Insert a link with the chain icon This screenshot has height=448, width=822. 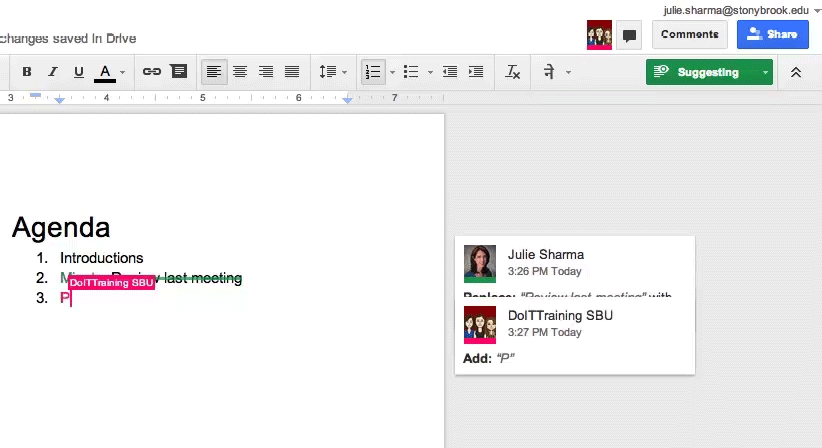pos(152,71)
